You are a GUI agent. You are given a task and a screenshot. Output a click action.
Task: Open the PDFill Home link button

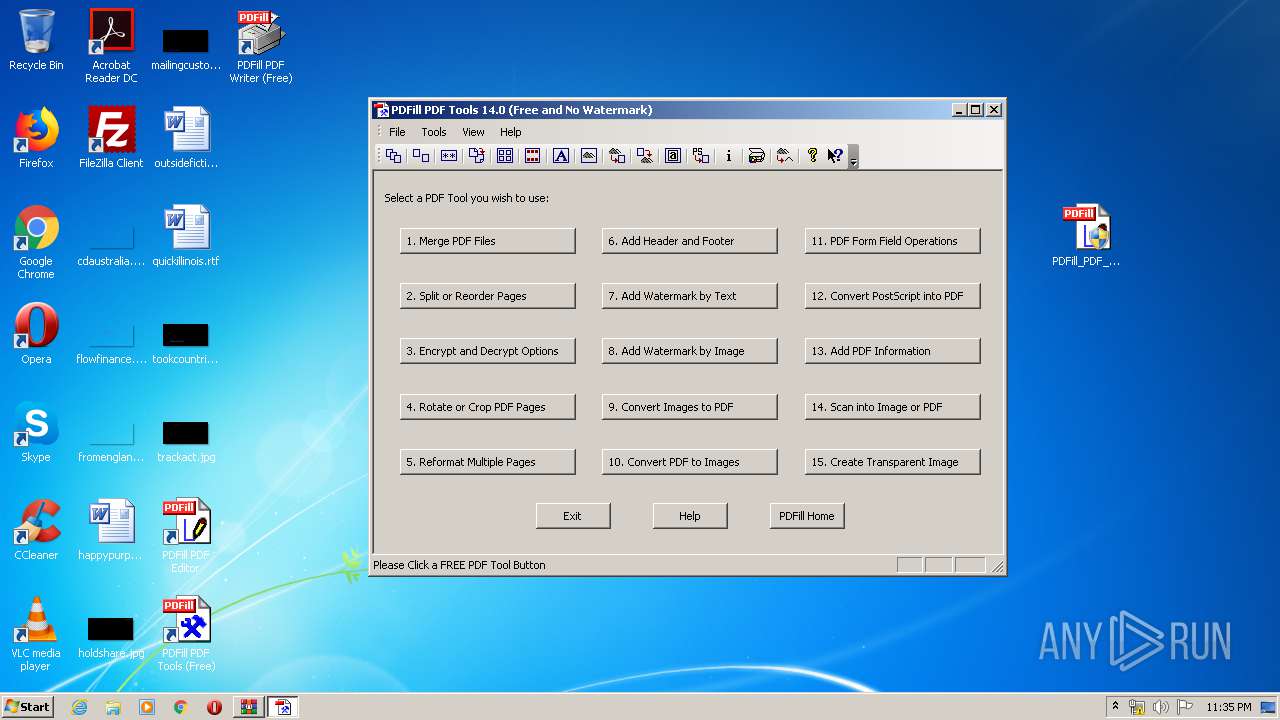pyautogui.click(x=807, y=516)
